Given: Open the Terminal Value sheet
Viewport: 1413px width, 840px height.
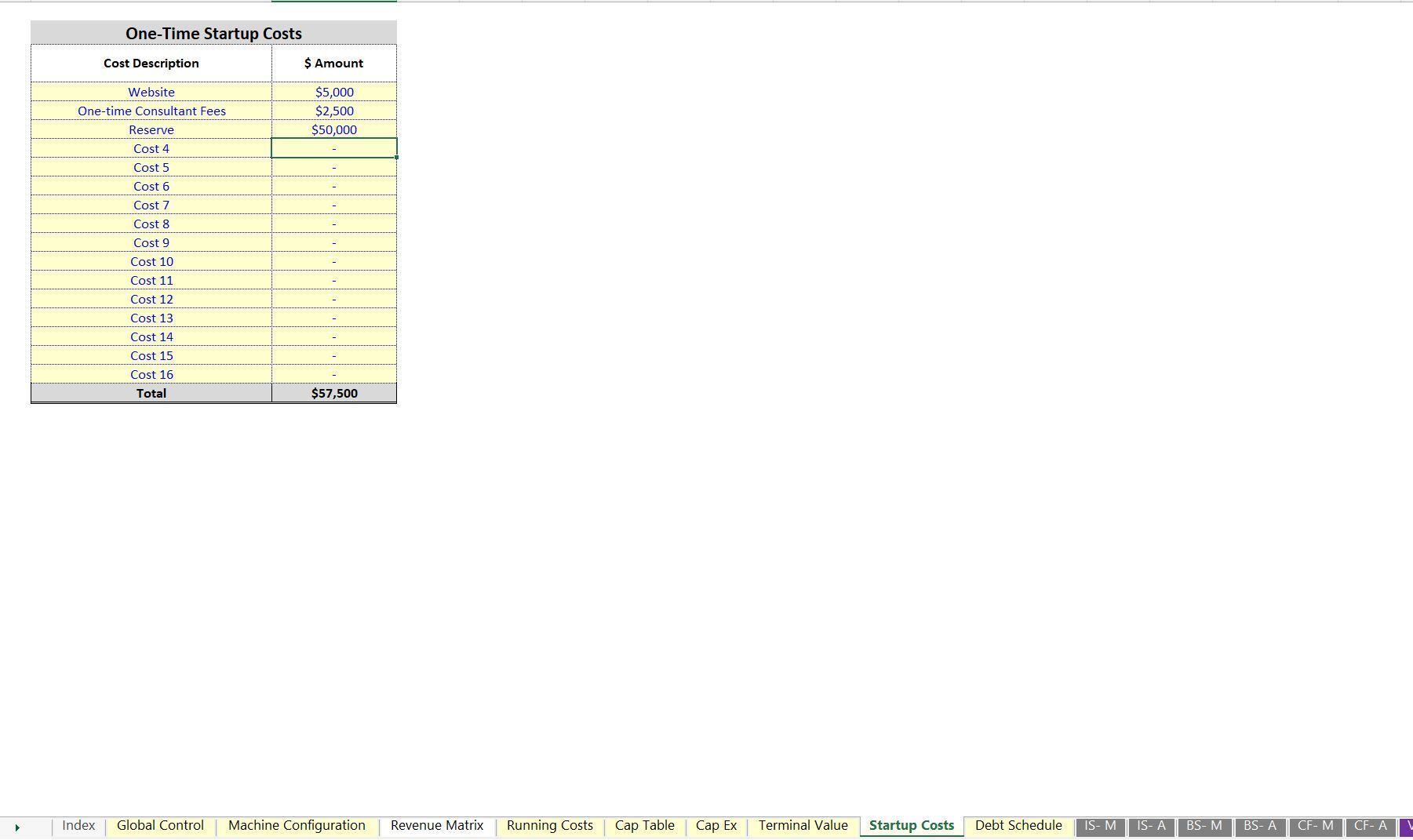Looking at the screenshot, I should click(x=803, y=825).
